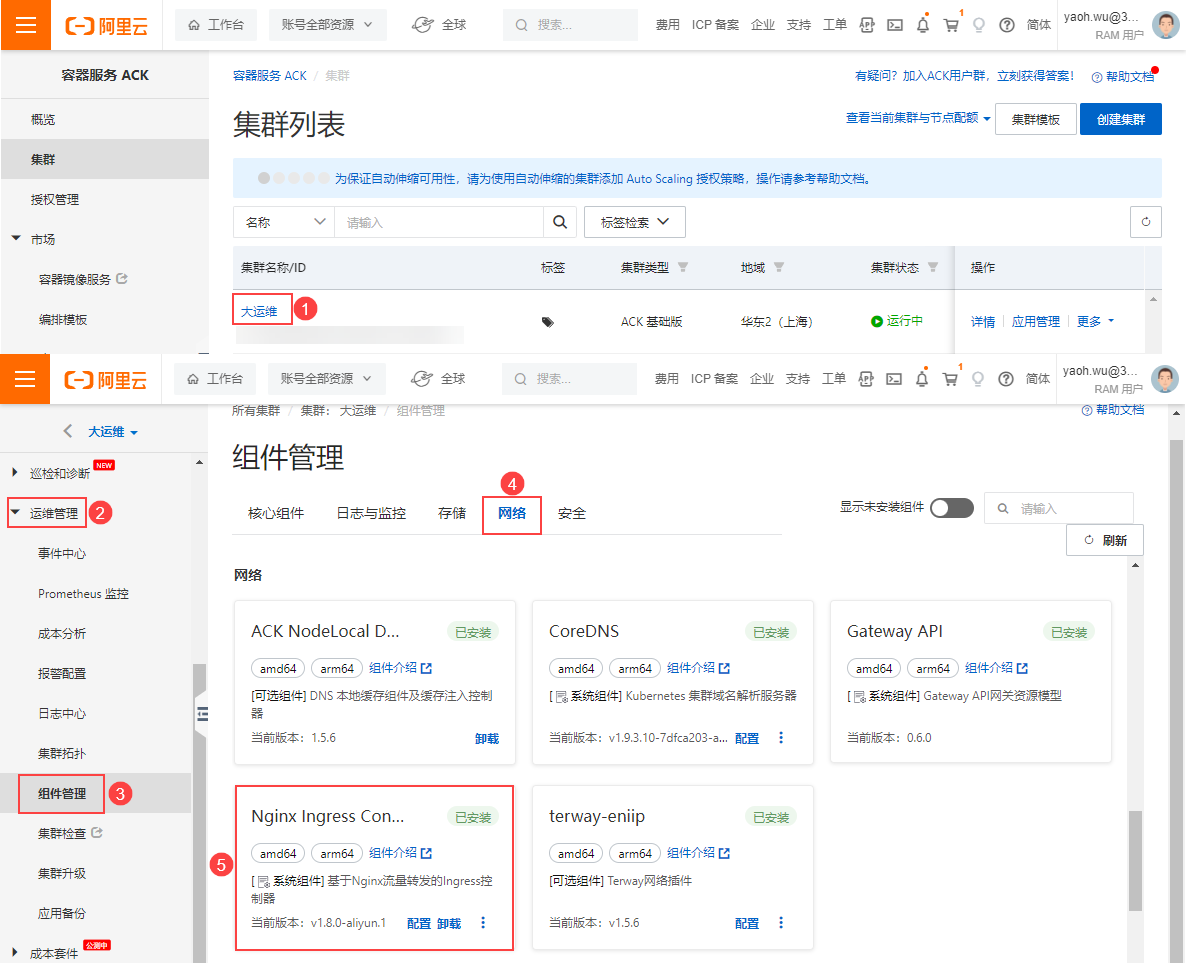Image resolution: width=1186 pixels, height=963 pixels.
Task: Switch to 存储 tab
Action: 452,513
